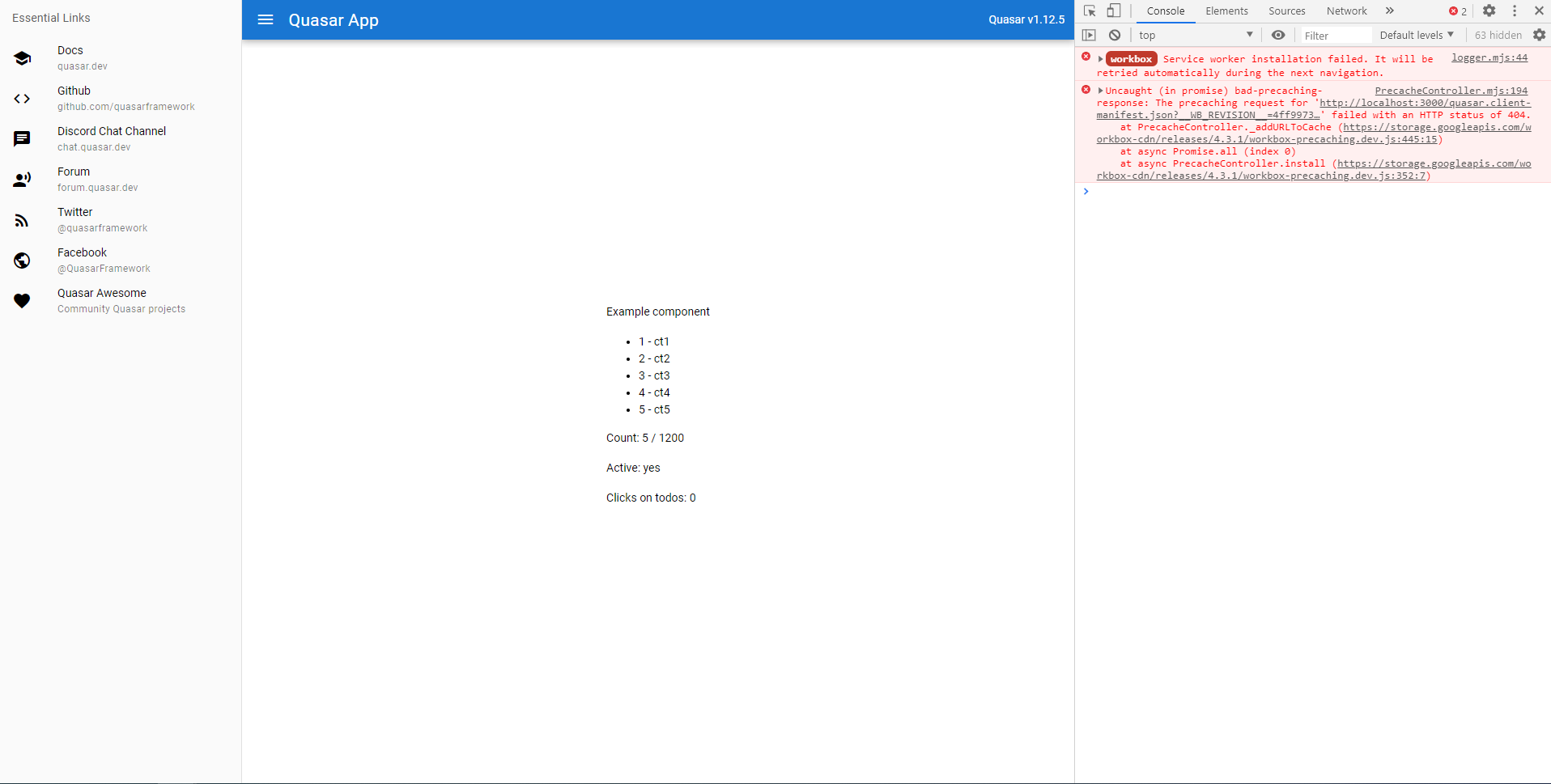Open the JavaScript context 'top' dropdown
The image size is (1551, 784).
(x=1196, y=35)
